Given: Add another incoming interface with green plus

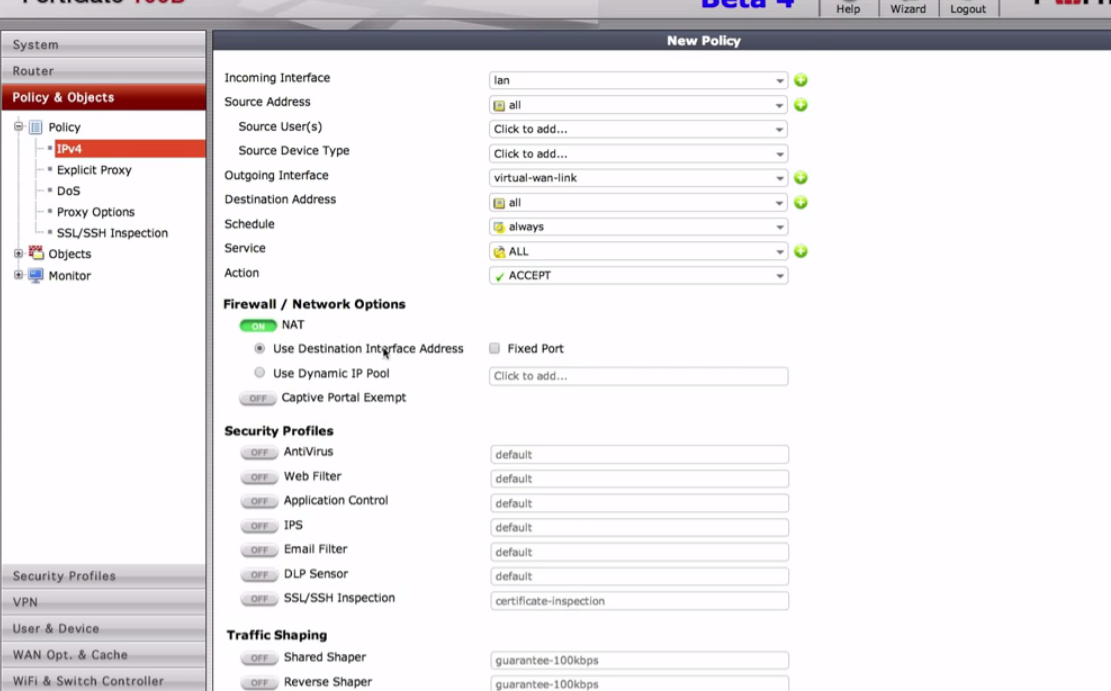Looking at the screenshot, I should pyautogui.click(x=801, y=80).
